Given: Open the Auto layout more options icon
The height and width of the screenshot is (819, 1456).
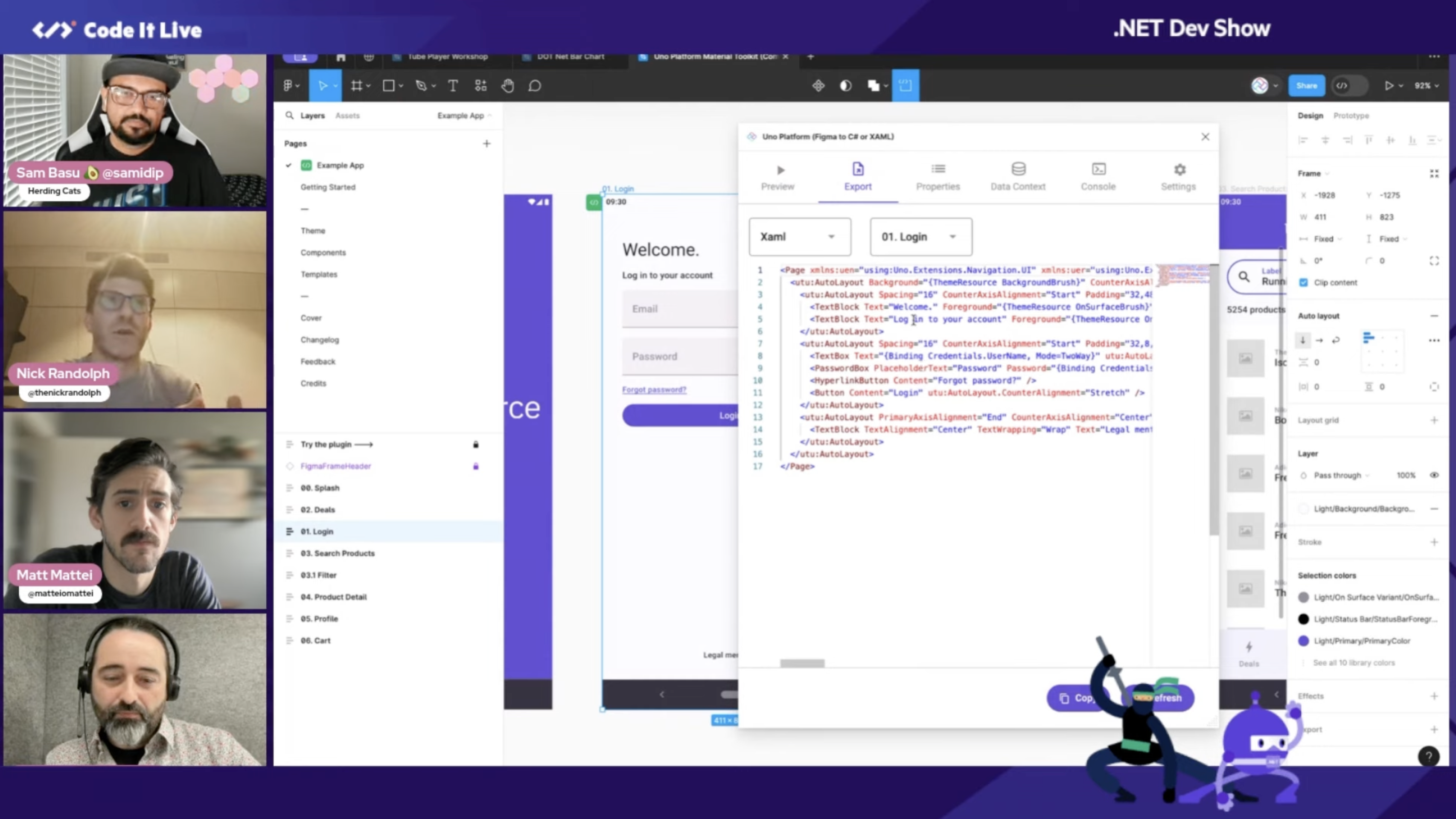Looking at the screenshot, I should 1434,340.
